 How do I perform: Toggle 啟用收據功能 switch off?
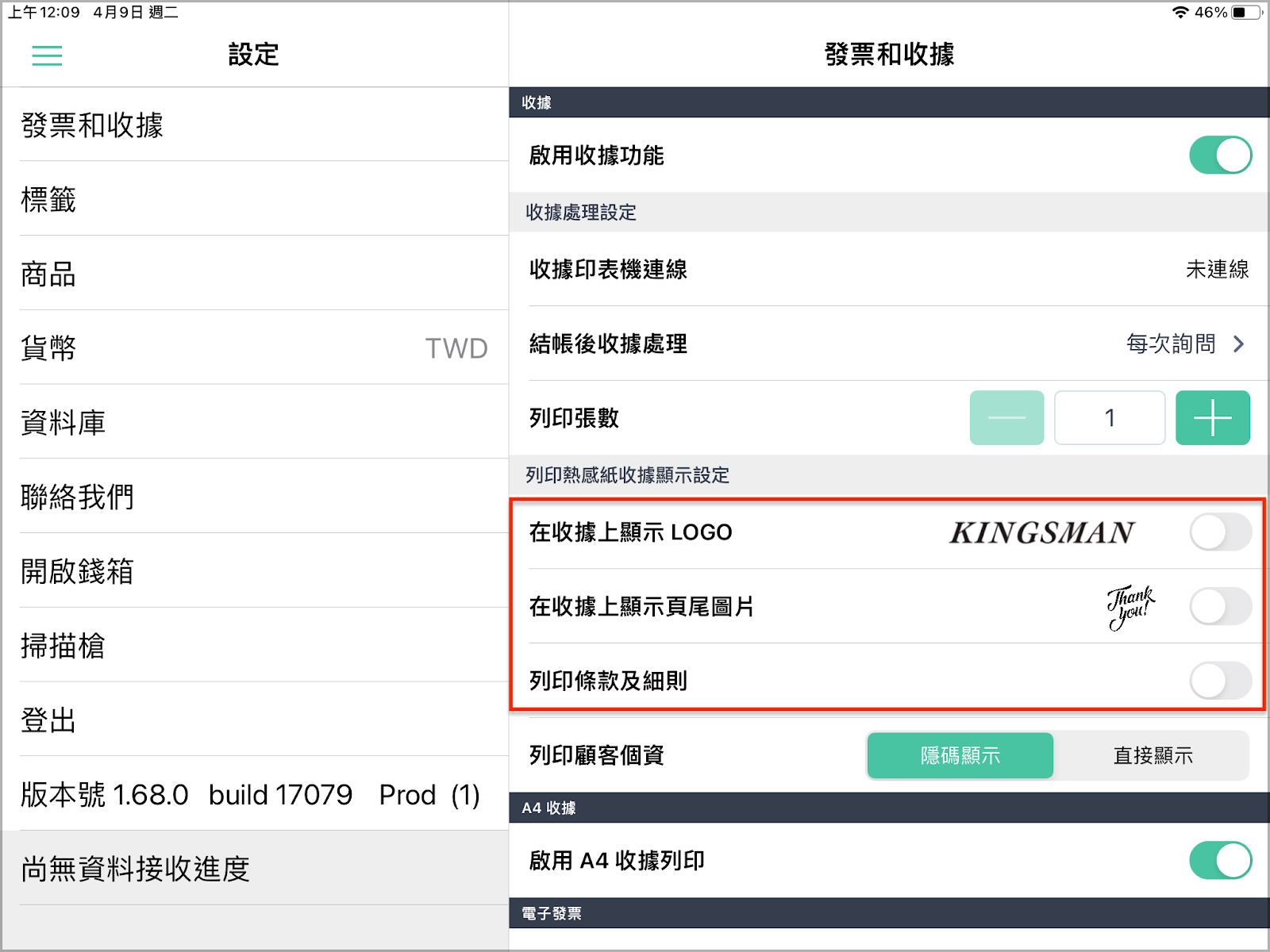[x=1220, y=155]
